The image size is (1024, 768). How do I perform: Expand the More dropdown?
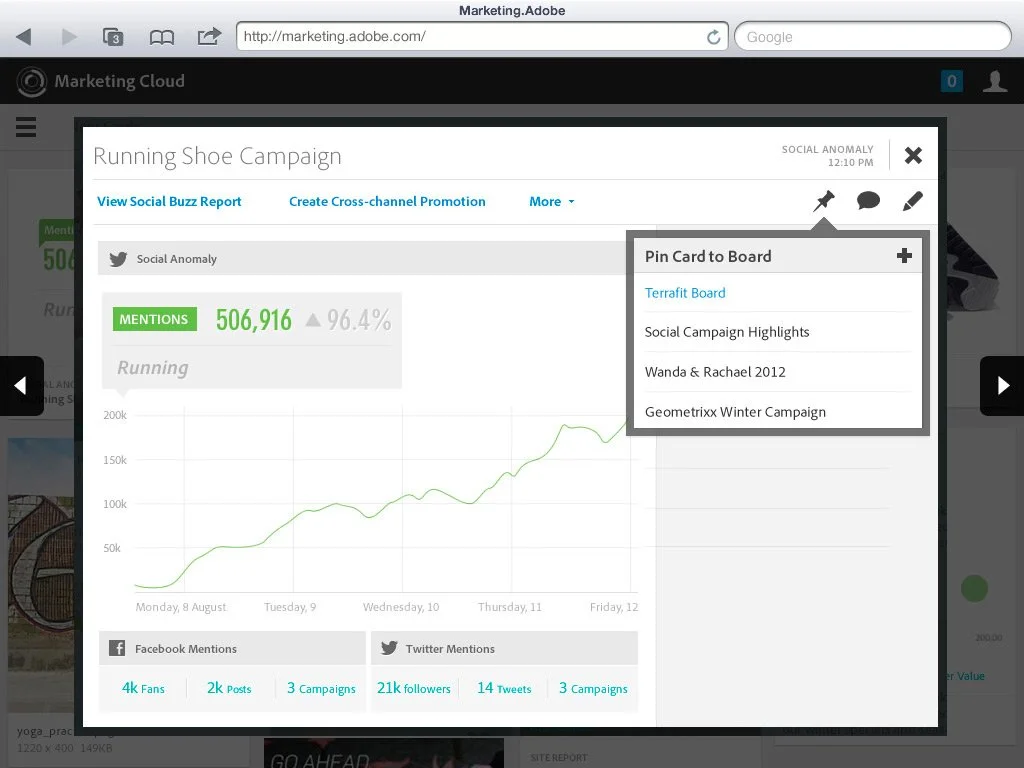click(x=552, y=202)
